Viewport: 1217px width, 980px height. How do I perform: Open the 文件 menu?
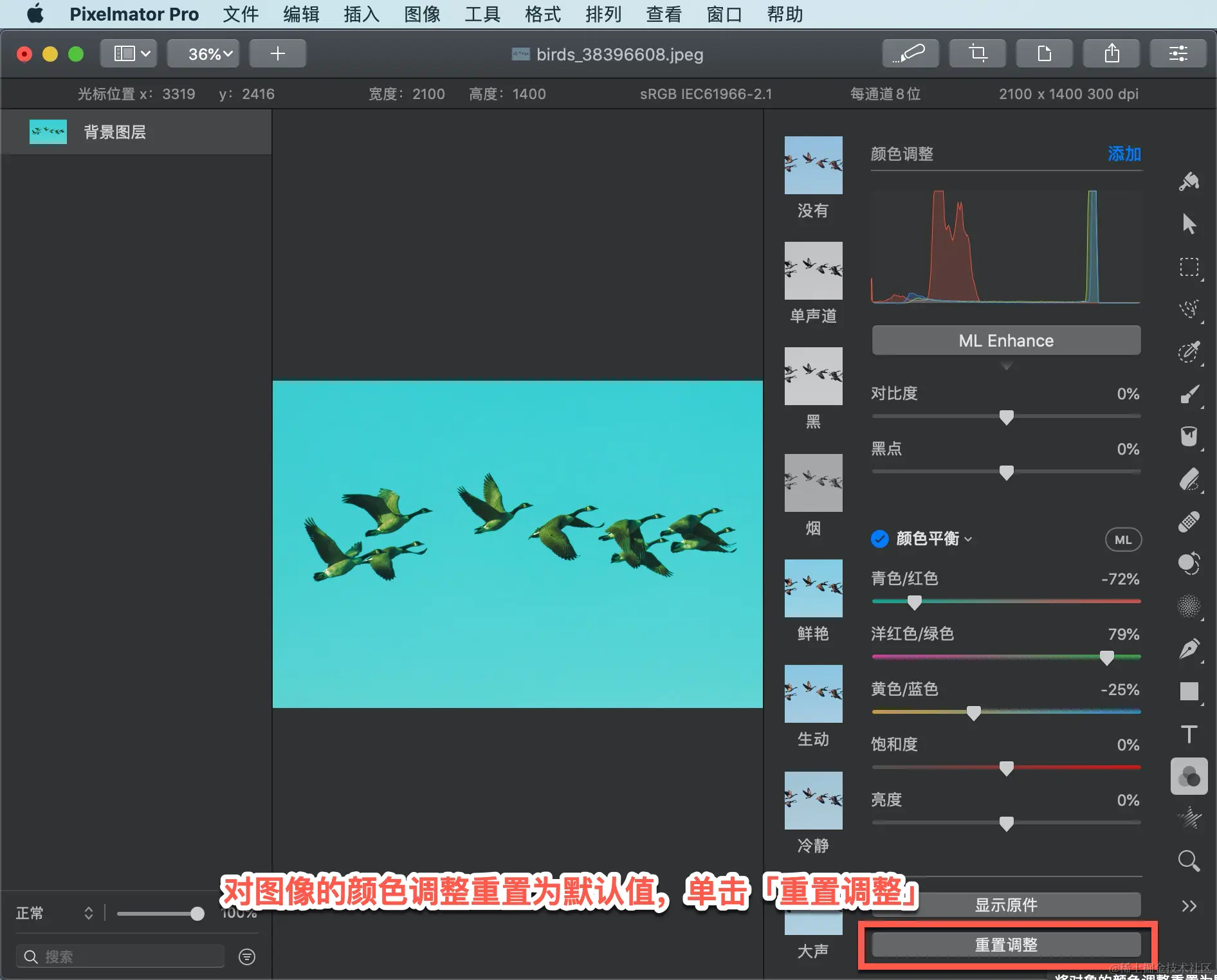pyautogui.click(x=241, y=14)
